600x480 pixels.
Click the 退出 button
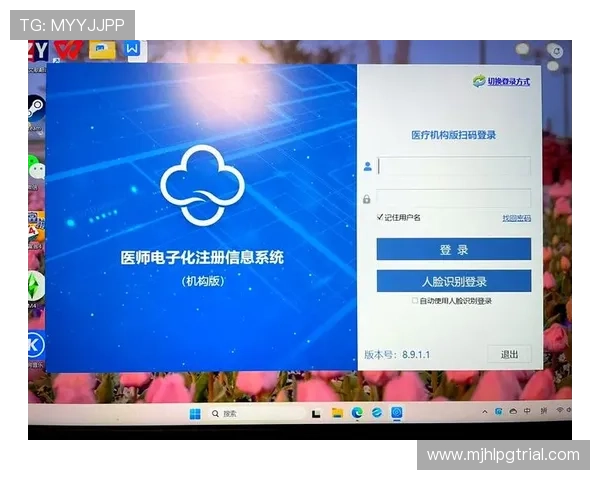509,354
